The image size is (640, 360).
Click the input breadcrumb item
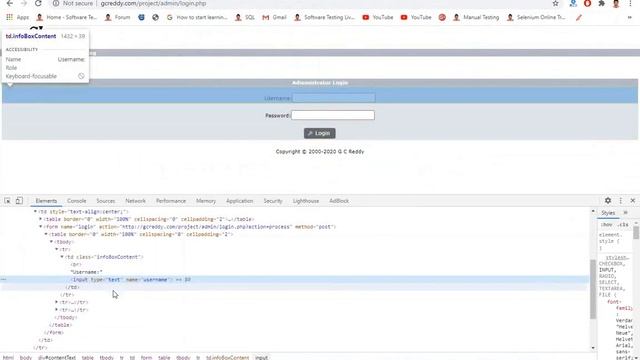point(261,357)
